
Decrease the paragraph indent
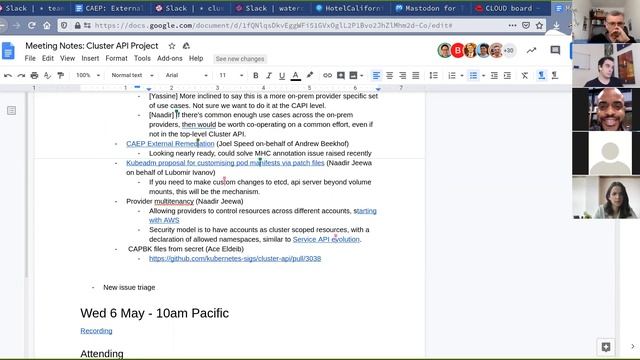494,76
